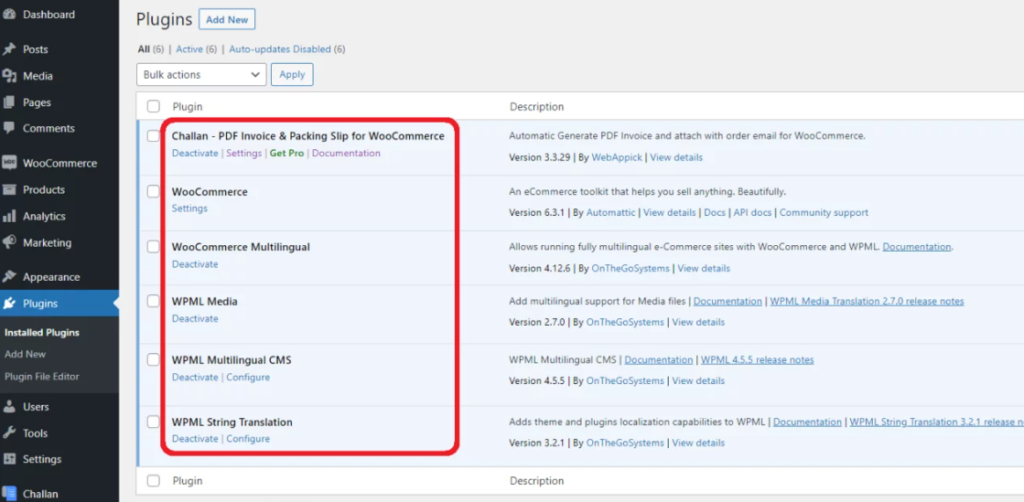The image size is (1024, 502).
Task: Click the Plugins plug icon
Action: (9, 304)
